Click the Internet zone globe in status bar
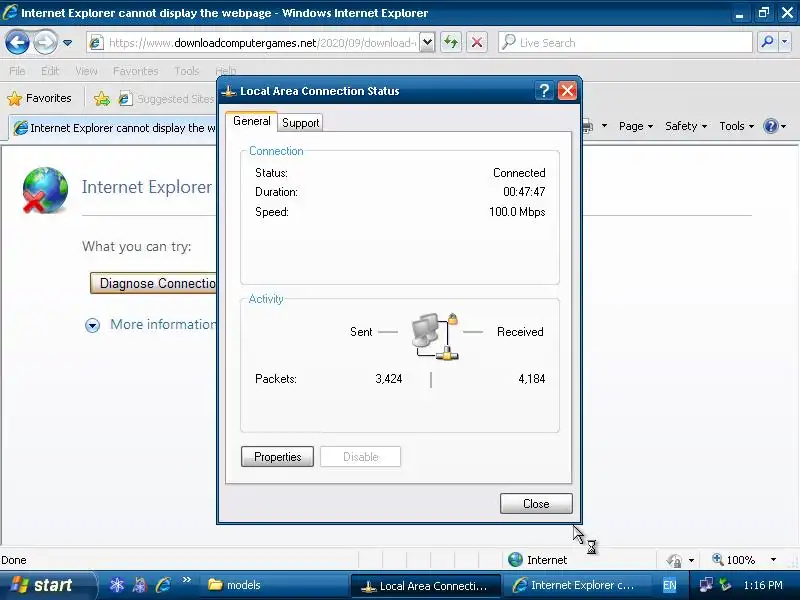 tap(515, 560)
